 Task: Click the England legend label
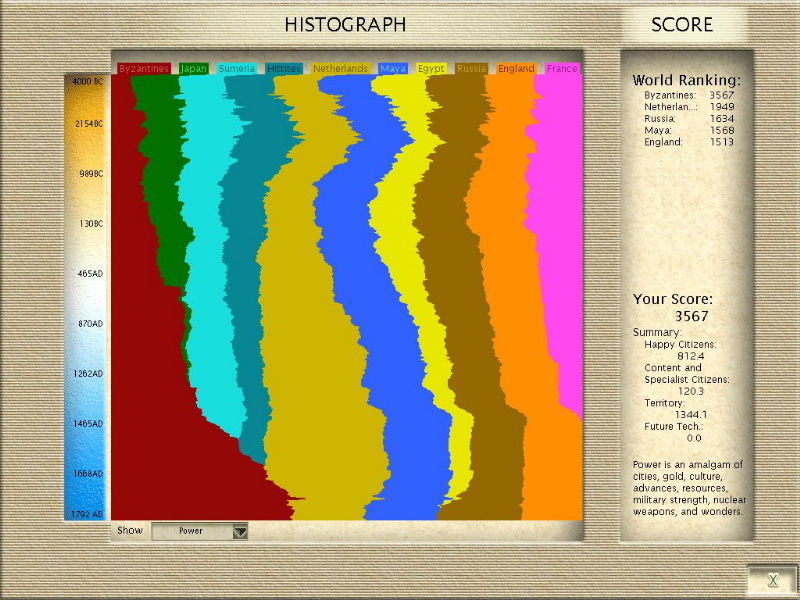[x=516, y=69]
